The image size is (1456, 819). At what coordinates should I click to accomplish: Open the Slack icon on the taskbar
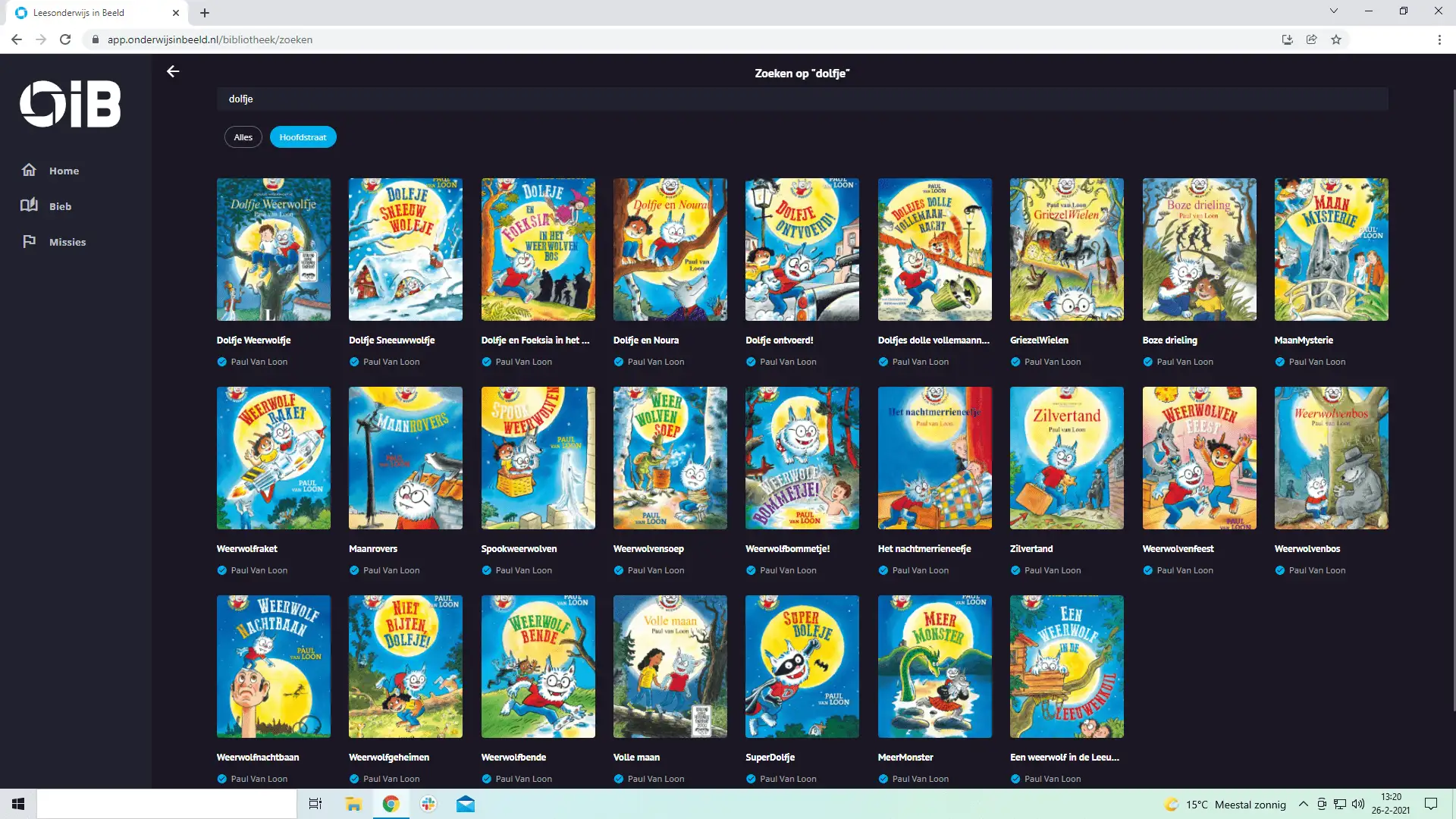[x=428, y=804]
